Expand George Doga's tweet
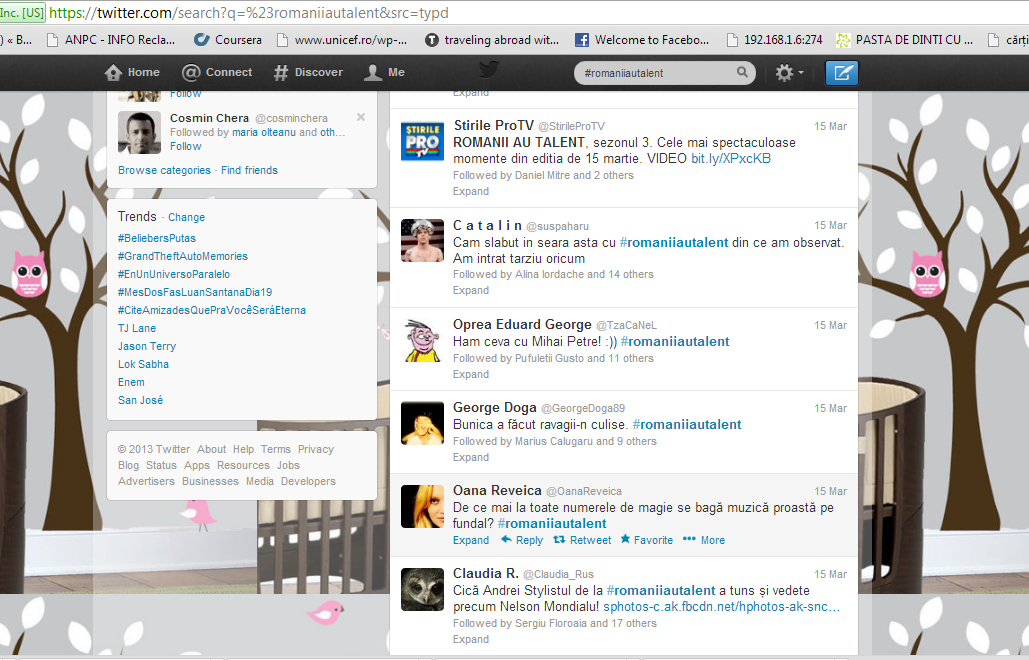 coord(471,457)
